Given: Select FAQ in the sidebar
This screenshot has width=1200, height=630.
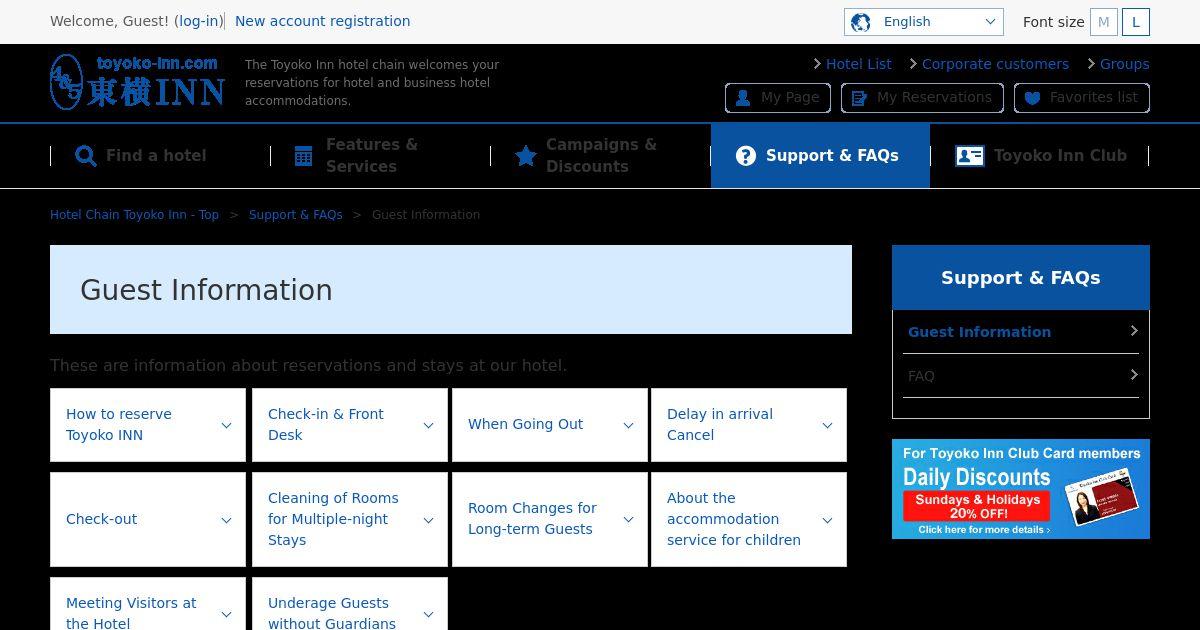Looking at the screenshot, I should pos(1021,376).
